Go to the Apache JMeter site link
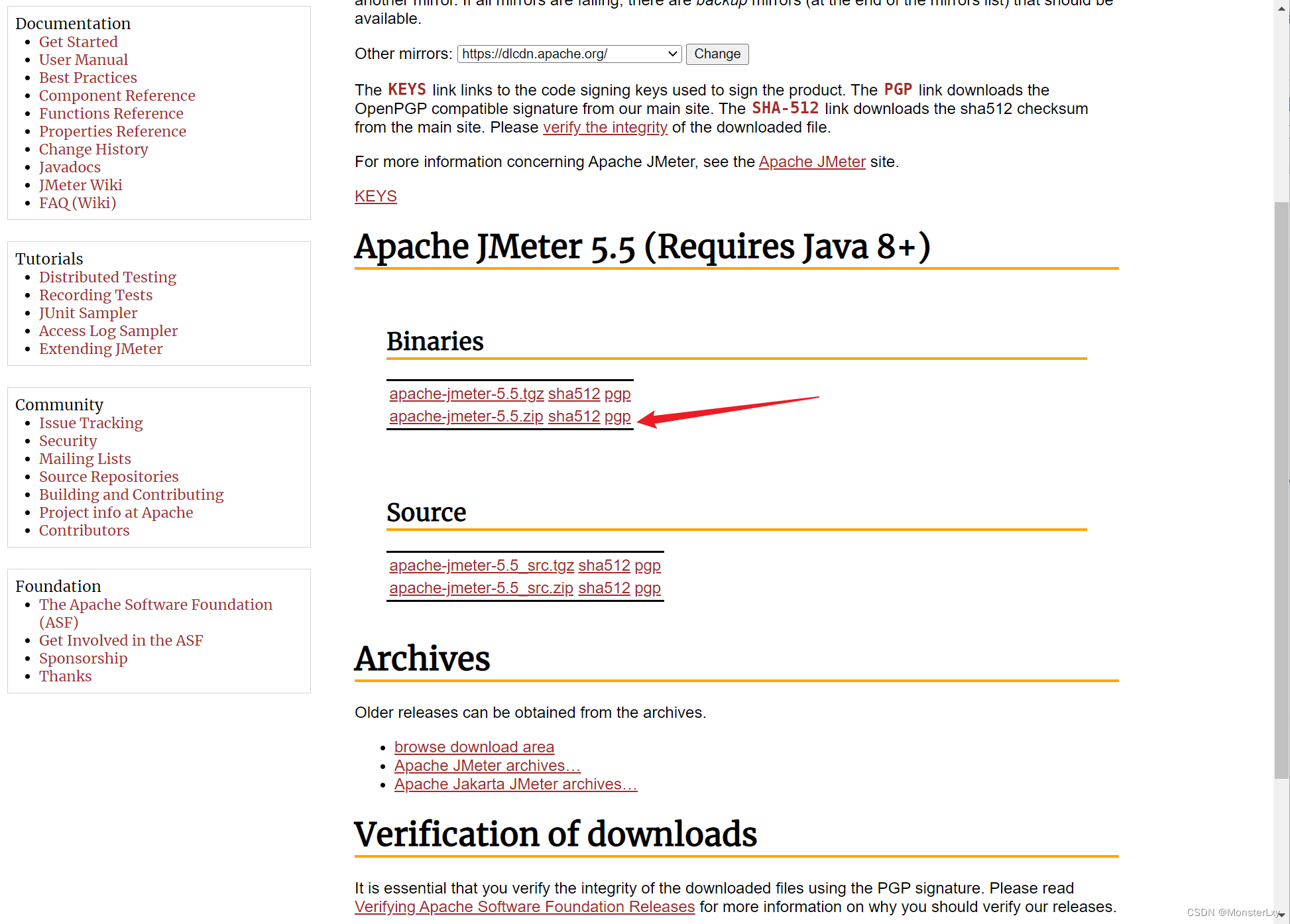This screenshot has width=1290, height=924. [811, 162]
